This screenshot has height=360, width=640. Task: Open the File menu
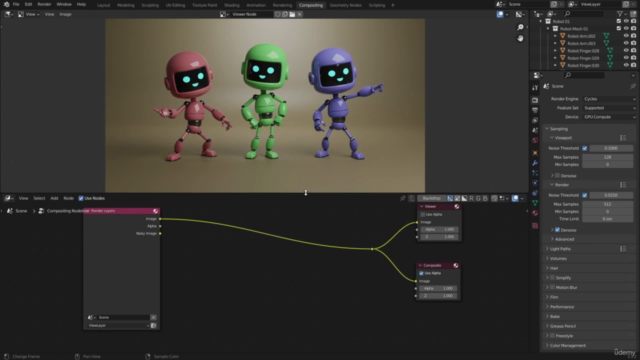[16, 4]
